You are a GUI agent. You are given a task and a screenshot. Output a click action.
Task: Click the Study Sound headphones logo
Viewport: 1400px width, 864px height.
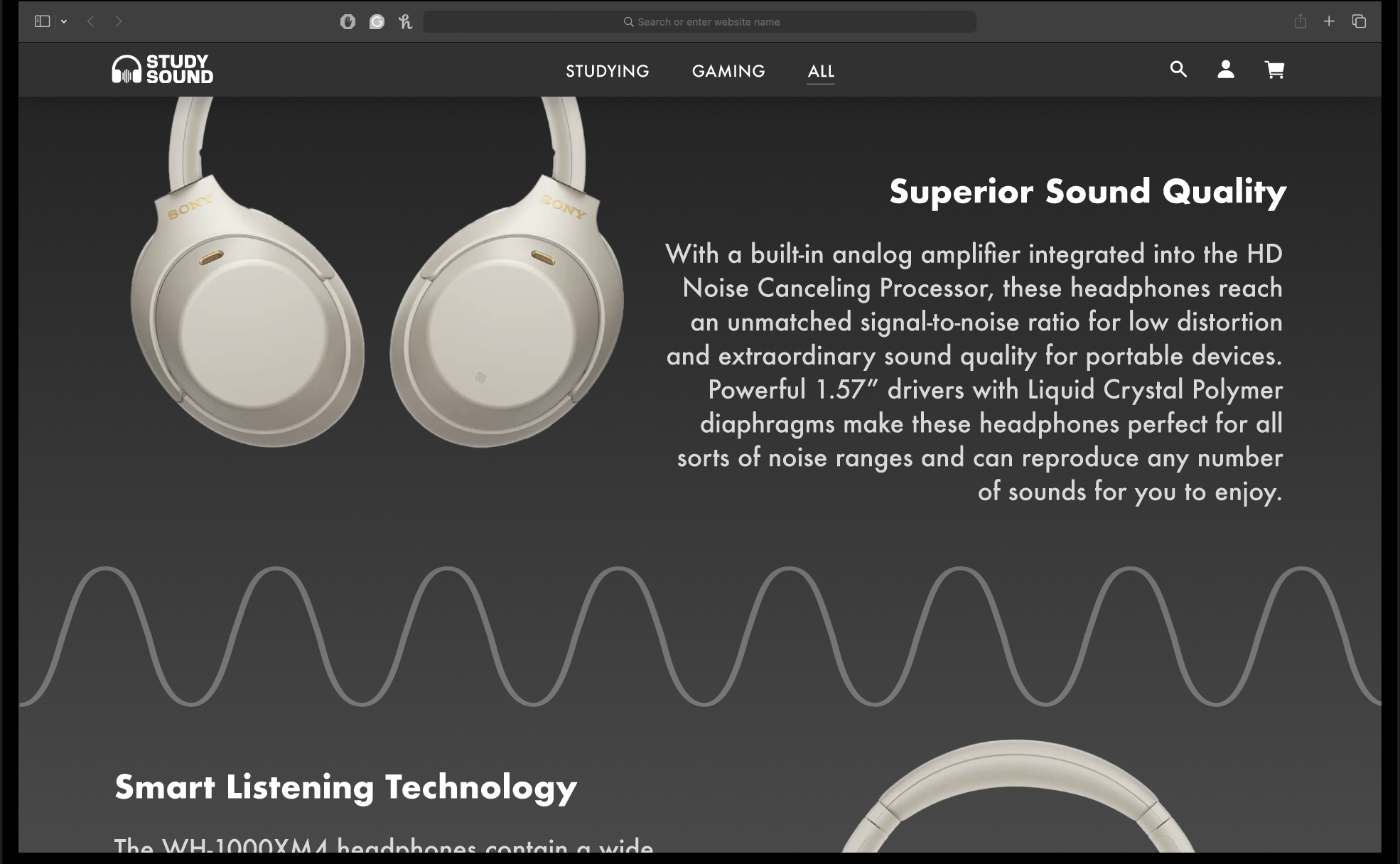click(x=162, y=69)
